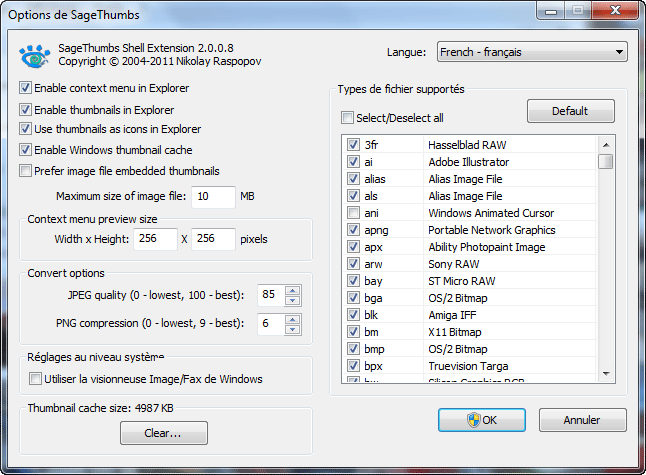Click the file type list scrollbar thumb
Image resolution: width=646 pixels, height=475 pixels.
pyautogui.click(x=606, y=161)
